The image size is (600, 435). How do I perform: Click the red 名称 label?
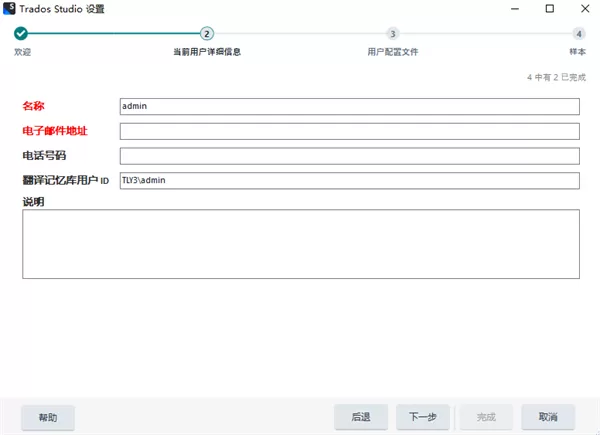pos(33,106)
